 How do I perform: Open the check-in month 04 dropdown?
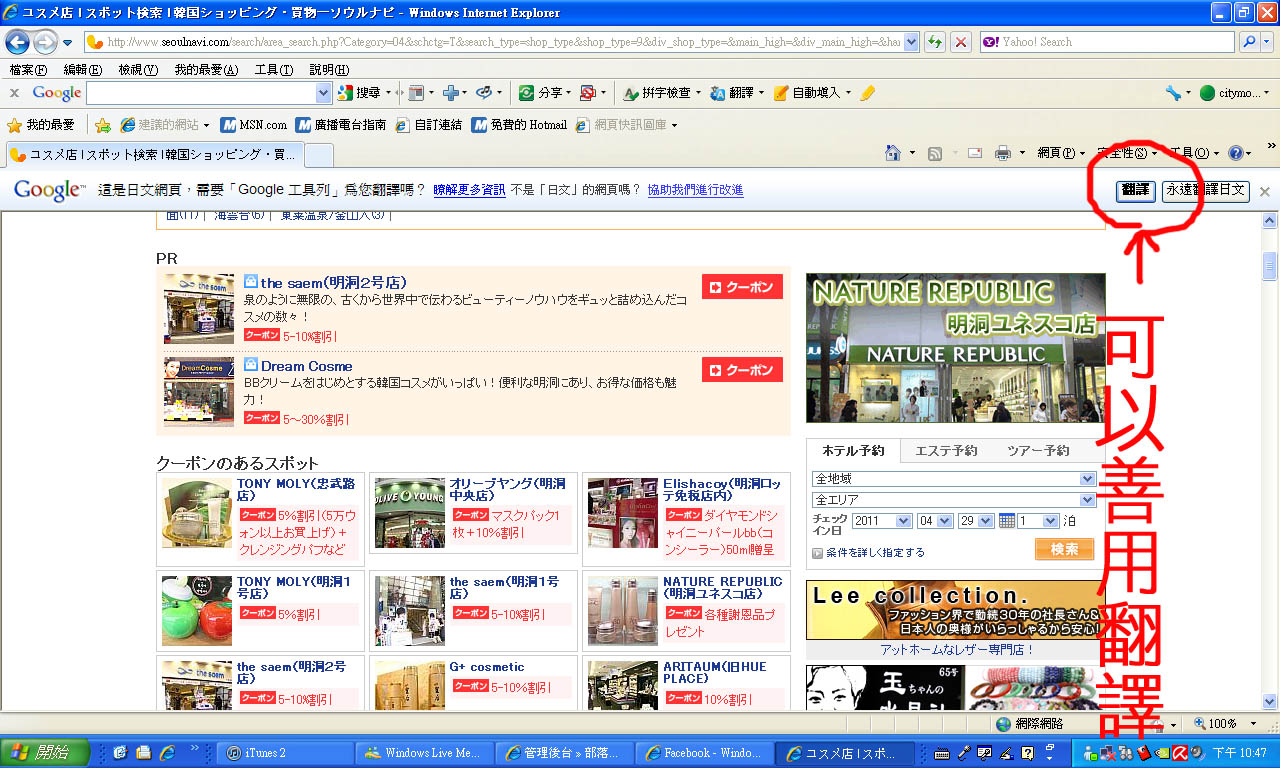pyautogui.click(x=936, y=521)
